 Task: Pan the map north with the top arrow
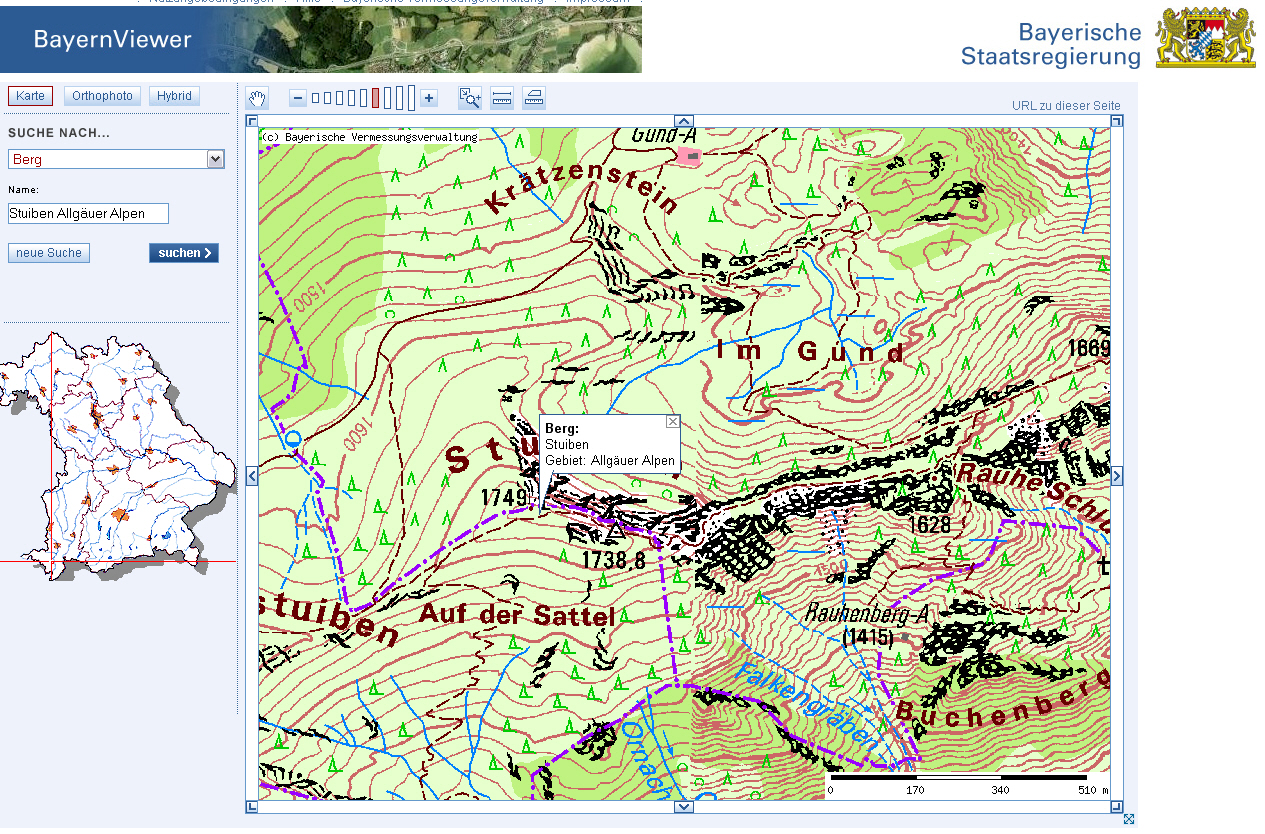tap(684, 121)
